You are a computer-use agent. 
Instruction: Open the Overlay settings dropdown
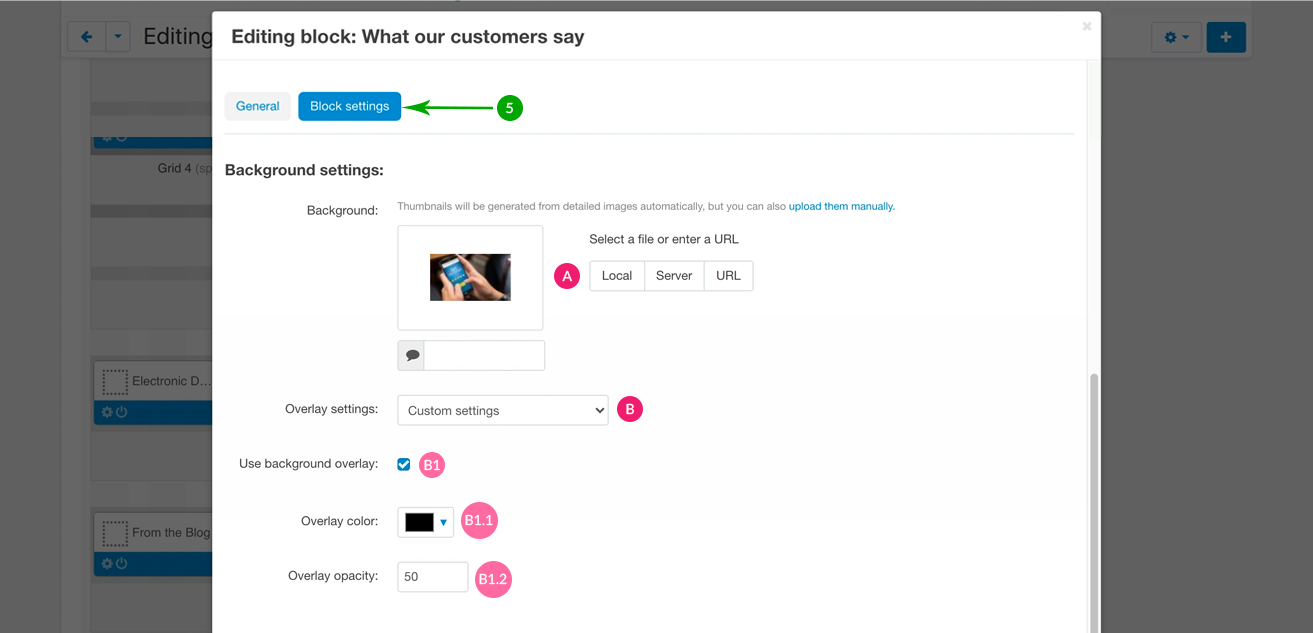point(502,410)
